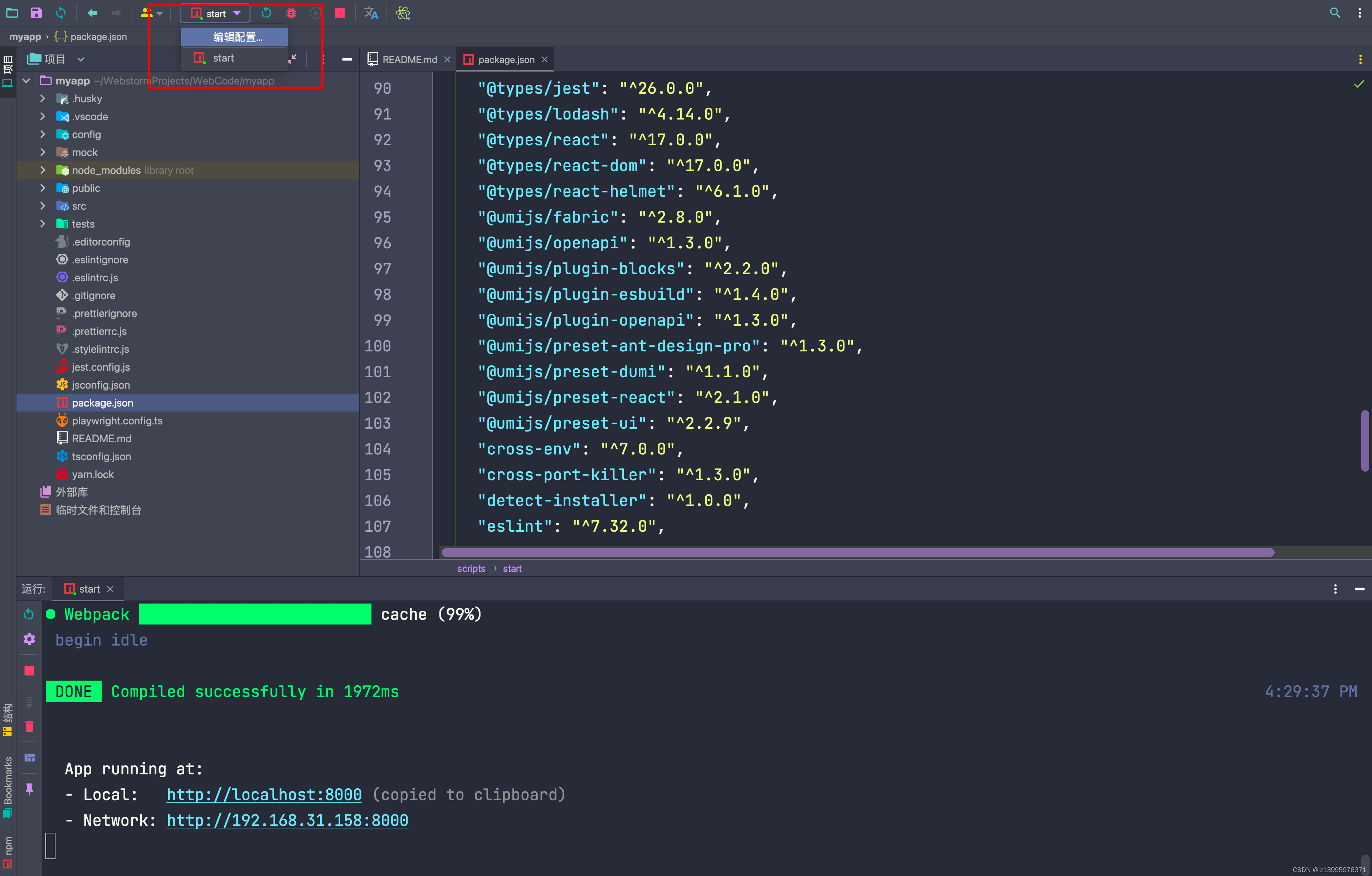
Task: Expand the node_modules folder
Action: [43, 170]
